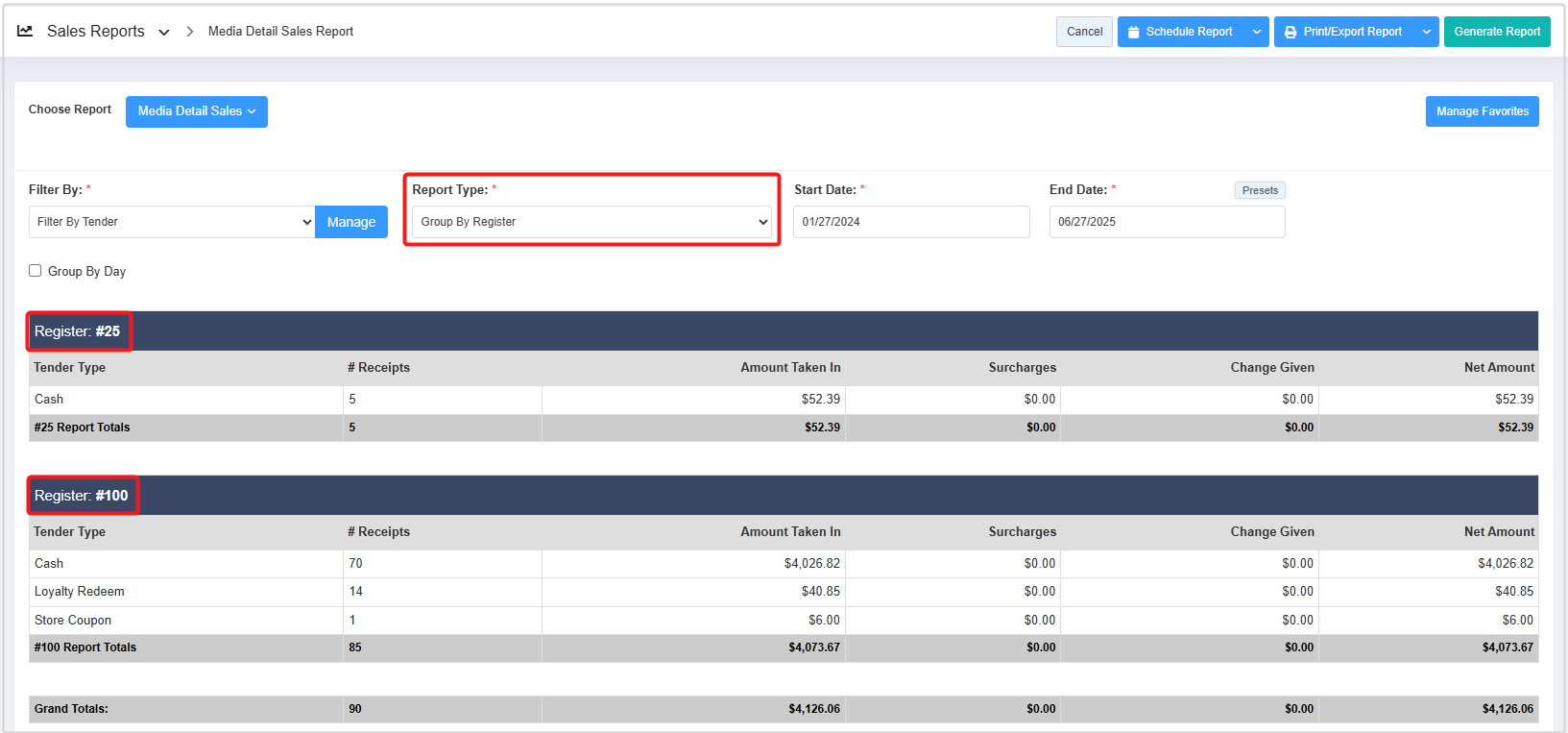The width and height of the screenshot is (1568, 733).
Task: Open the Media Detail Sales report chooser
Action: click(x=196, y=111)
